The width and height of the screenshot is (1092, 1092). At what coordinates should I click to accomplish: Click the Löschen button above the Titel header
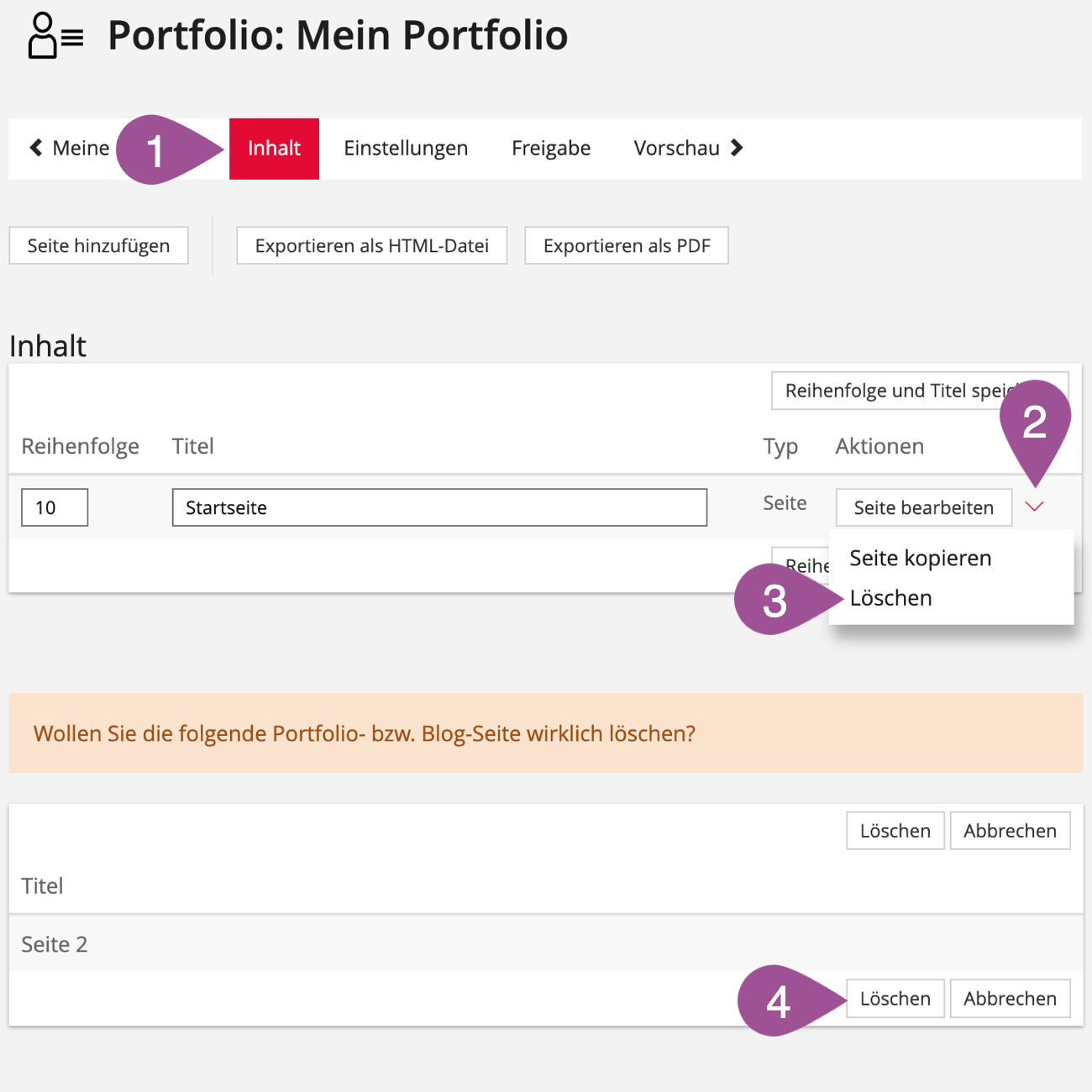pos(895,831)
